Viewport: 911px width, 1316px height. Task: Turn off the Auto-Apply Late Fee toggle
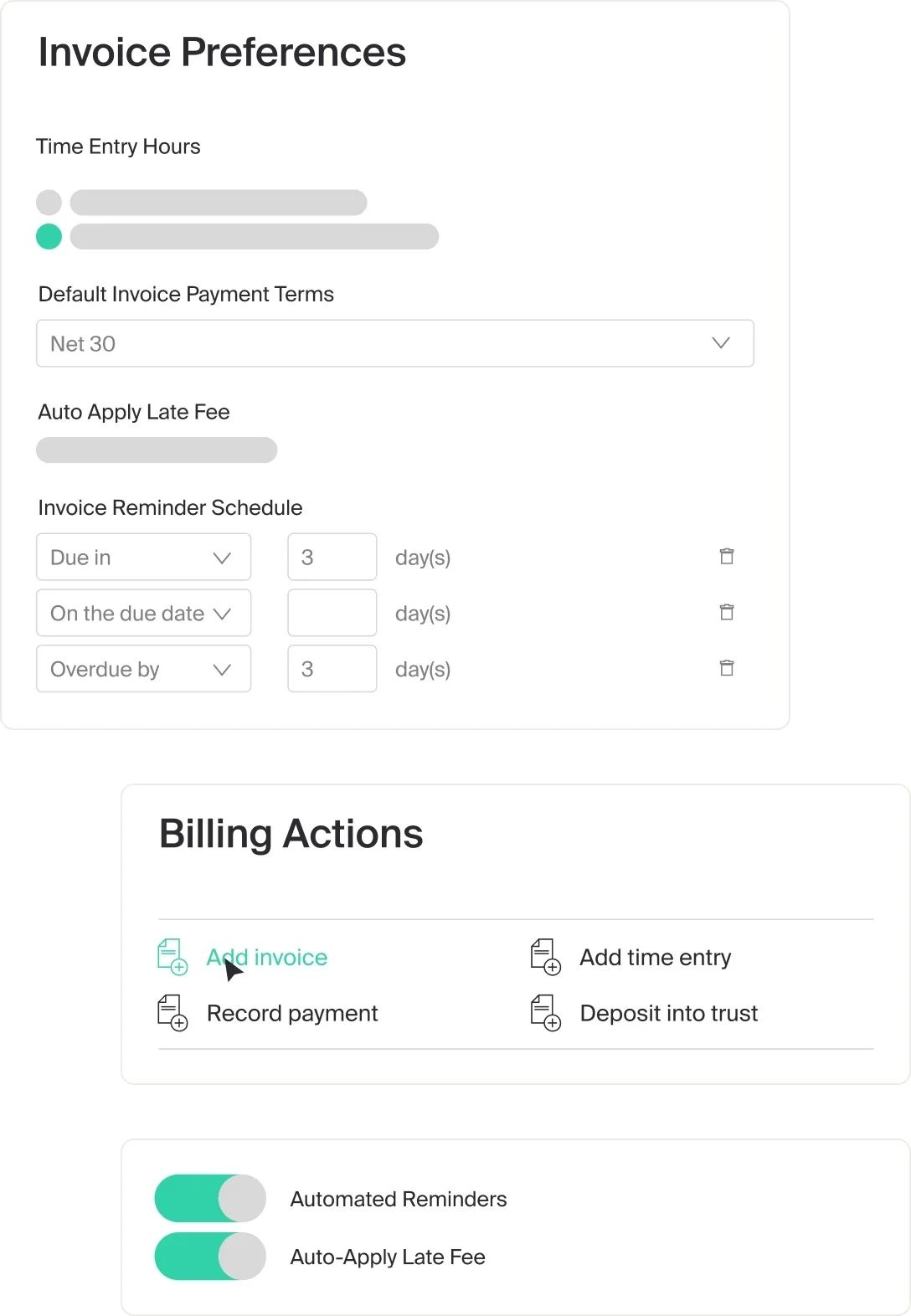point(210,1257)
